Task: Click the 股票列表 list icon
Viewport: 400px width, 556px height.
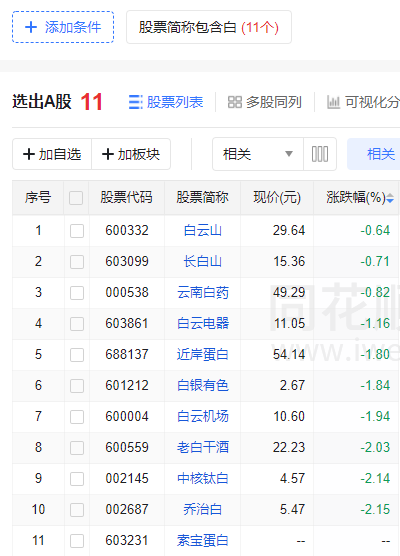Action: click(x=135, y=102)
